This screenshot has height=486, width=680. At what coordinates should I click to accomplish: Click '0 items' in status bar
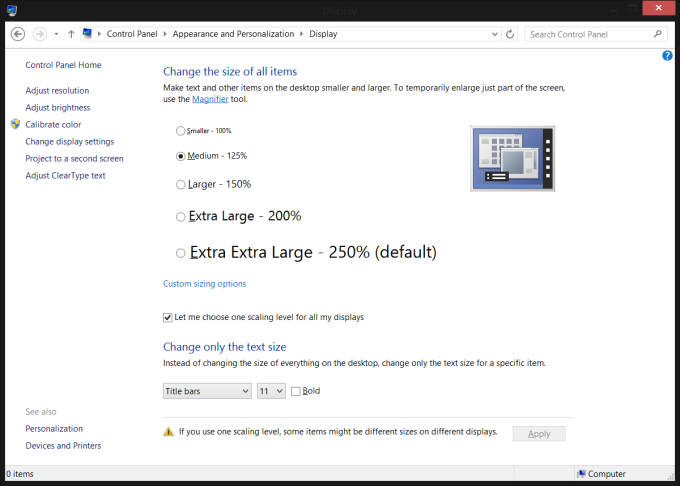pos(20,474)
